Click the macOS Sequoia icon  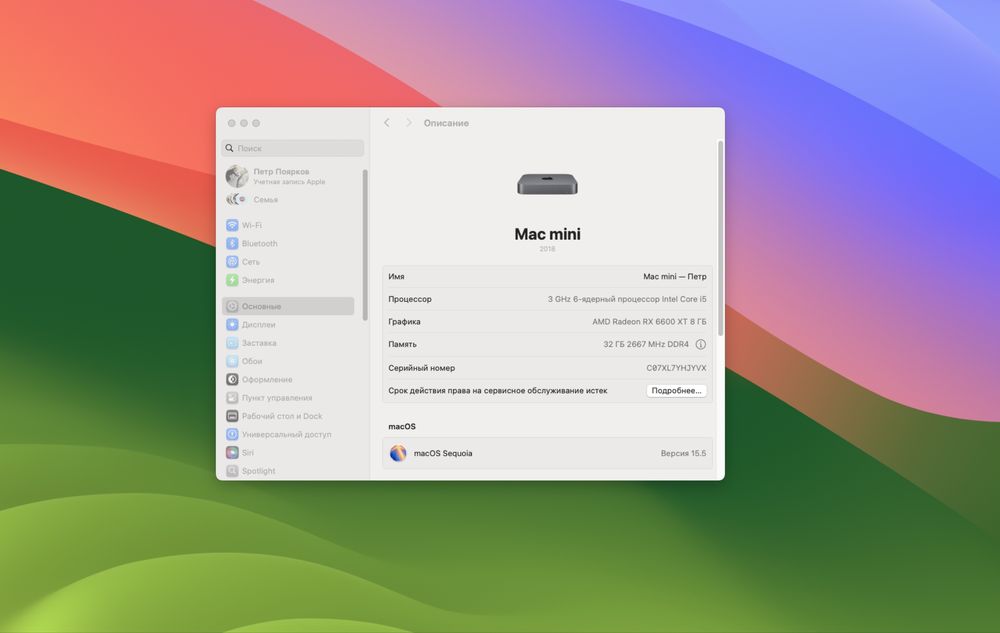pyautogui.click(x=398, y=453)
